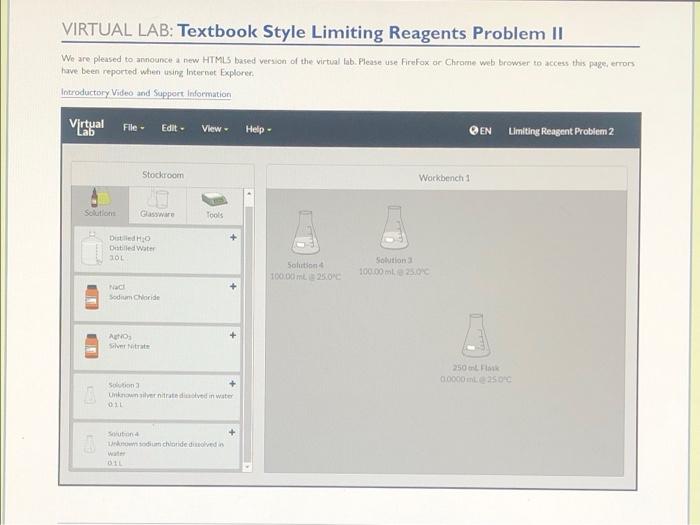Click the Stockroom panel header

click(163, 175)
